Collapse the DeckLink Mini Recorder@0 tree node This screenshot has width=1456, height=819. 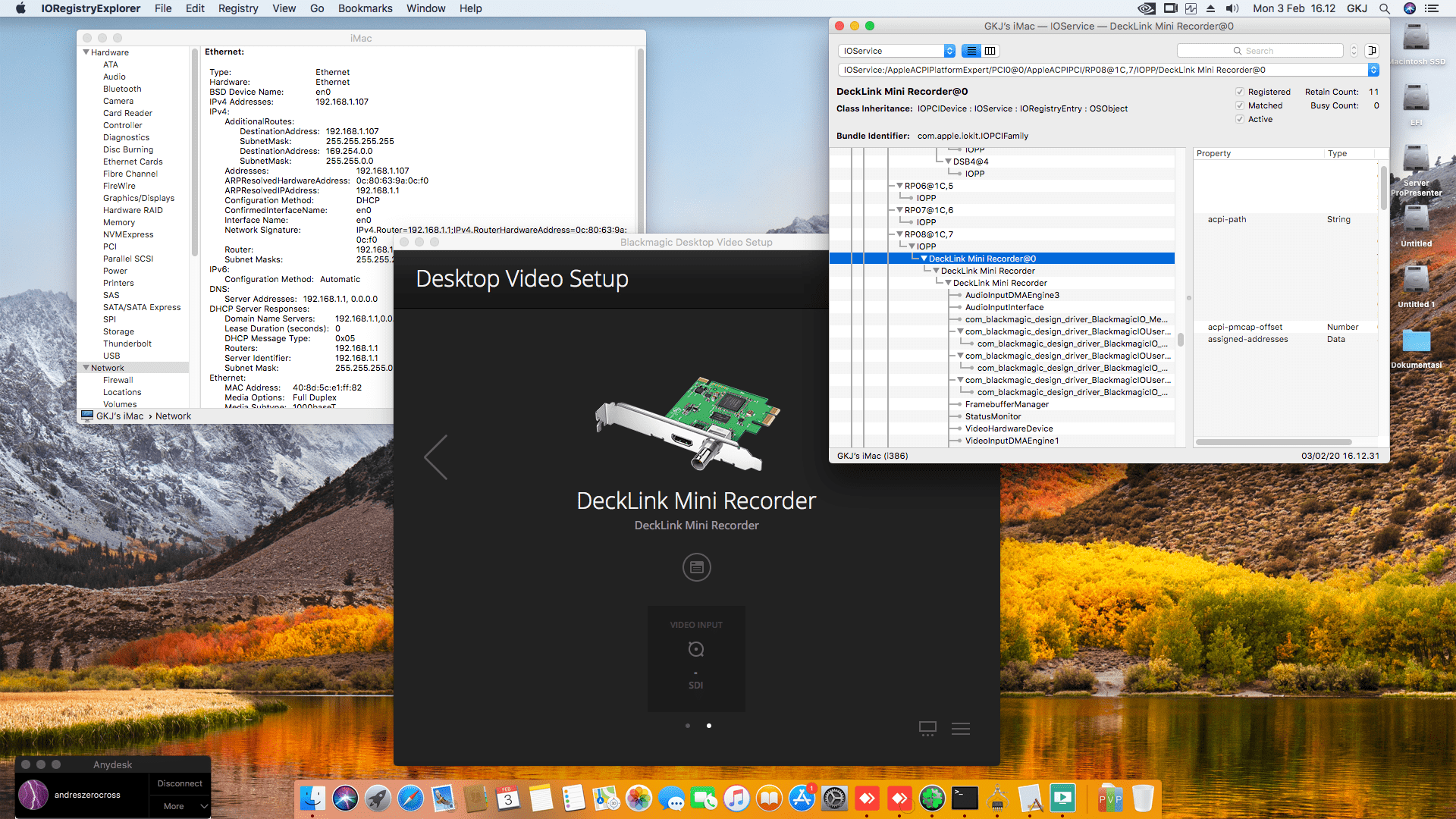(924, 259)
